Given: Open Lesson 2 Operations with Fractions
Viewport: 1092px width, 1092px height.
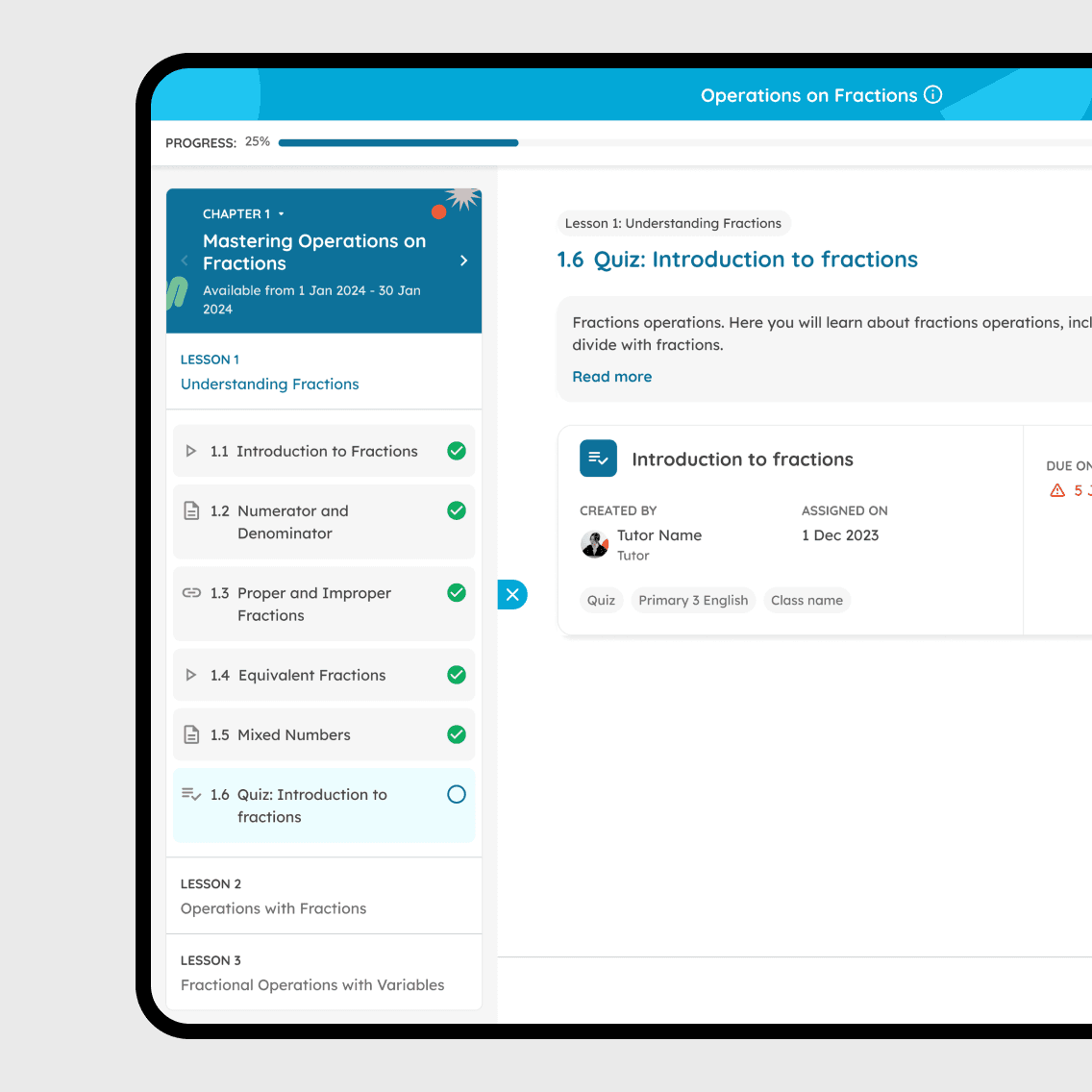Looking at the screenshot, I should click(274, 908).
